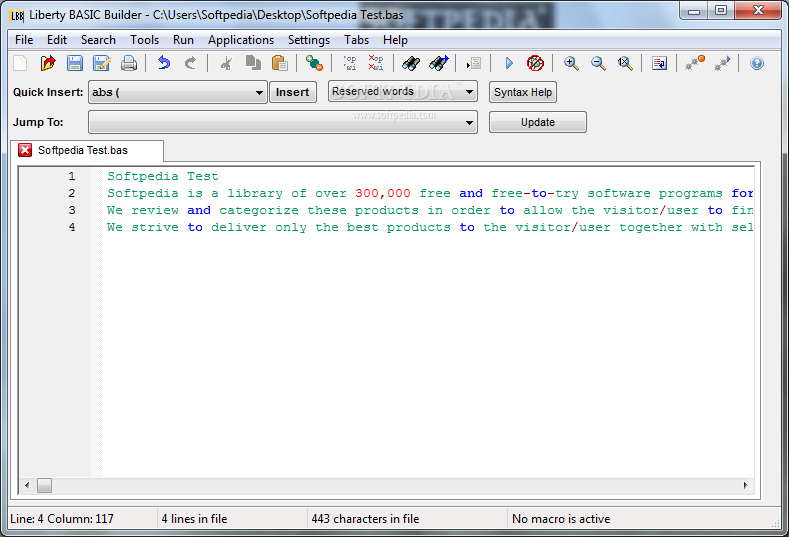This screenshot has width=789, height=537.
Task: Maximize the Liberty BASIC Builder window
Action: click(x=721, y=11)
